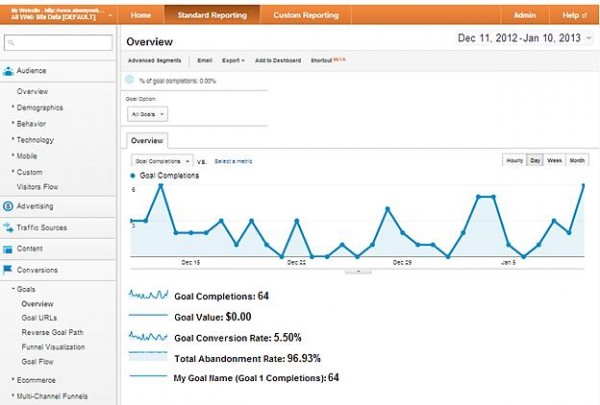Switch chart granularity to Hourly

514,160
